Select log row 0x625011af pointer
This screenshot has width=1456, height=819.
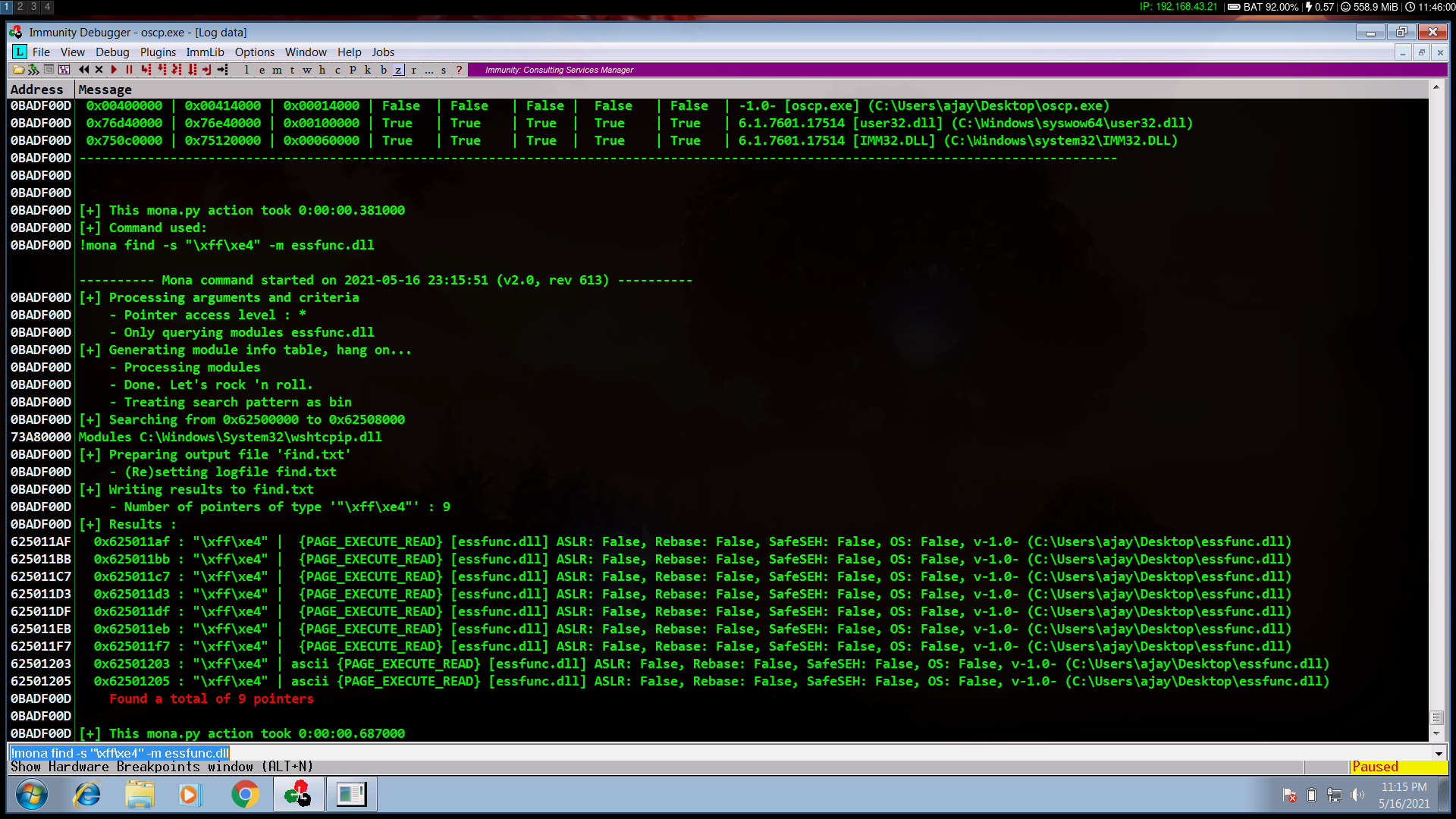tap(718, 541)
